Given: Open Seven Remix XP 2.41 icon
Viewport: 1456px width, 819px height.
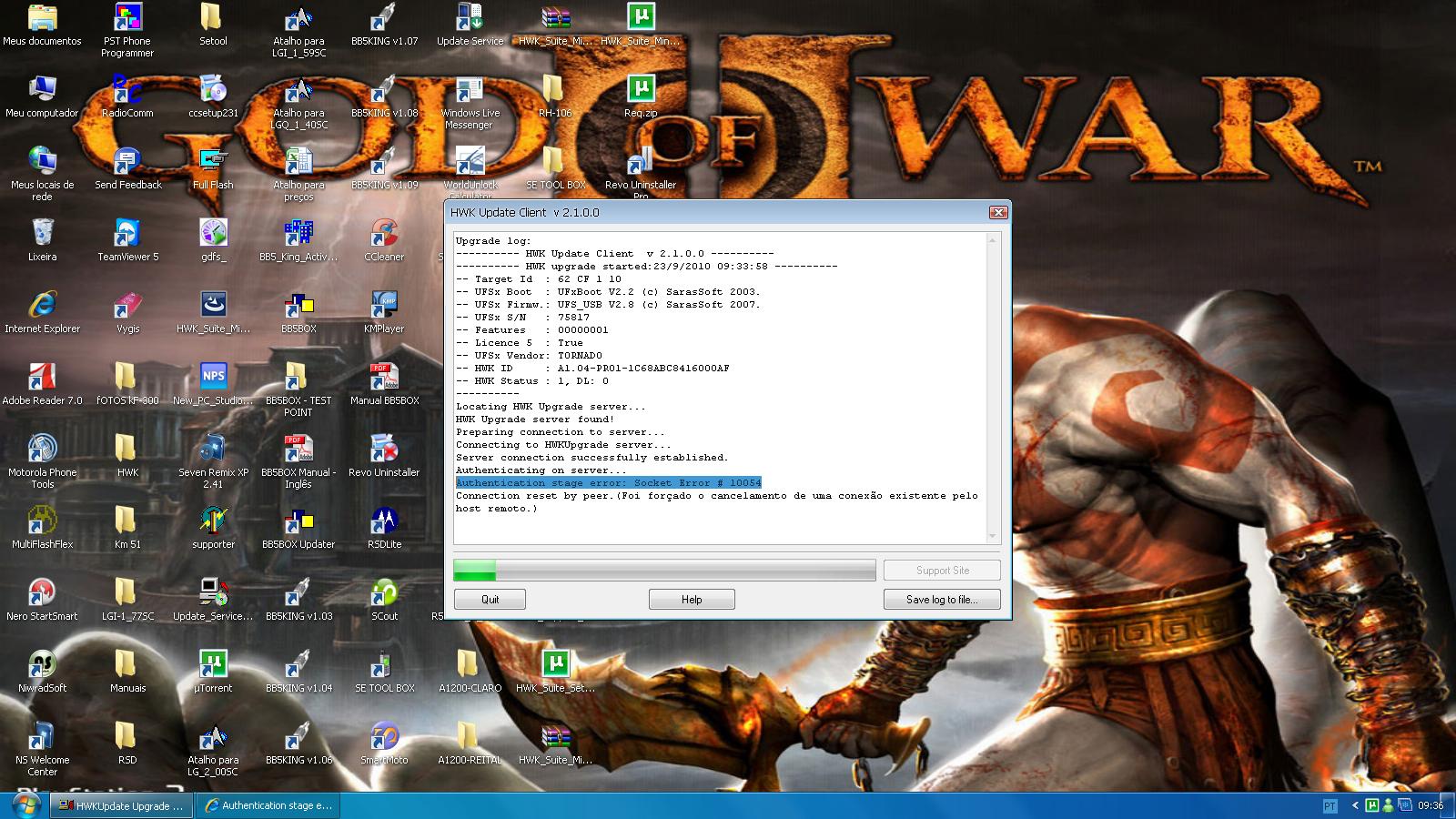Looking at the screenshot, I should 213,461.
